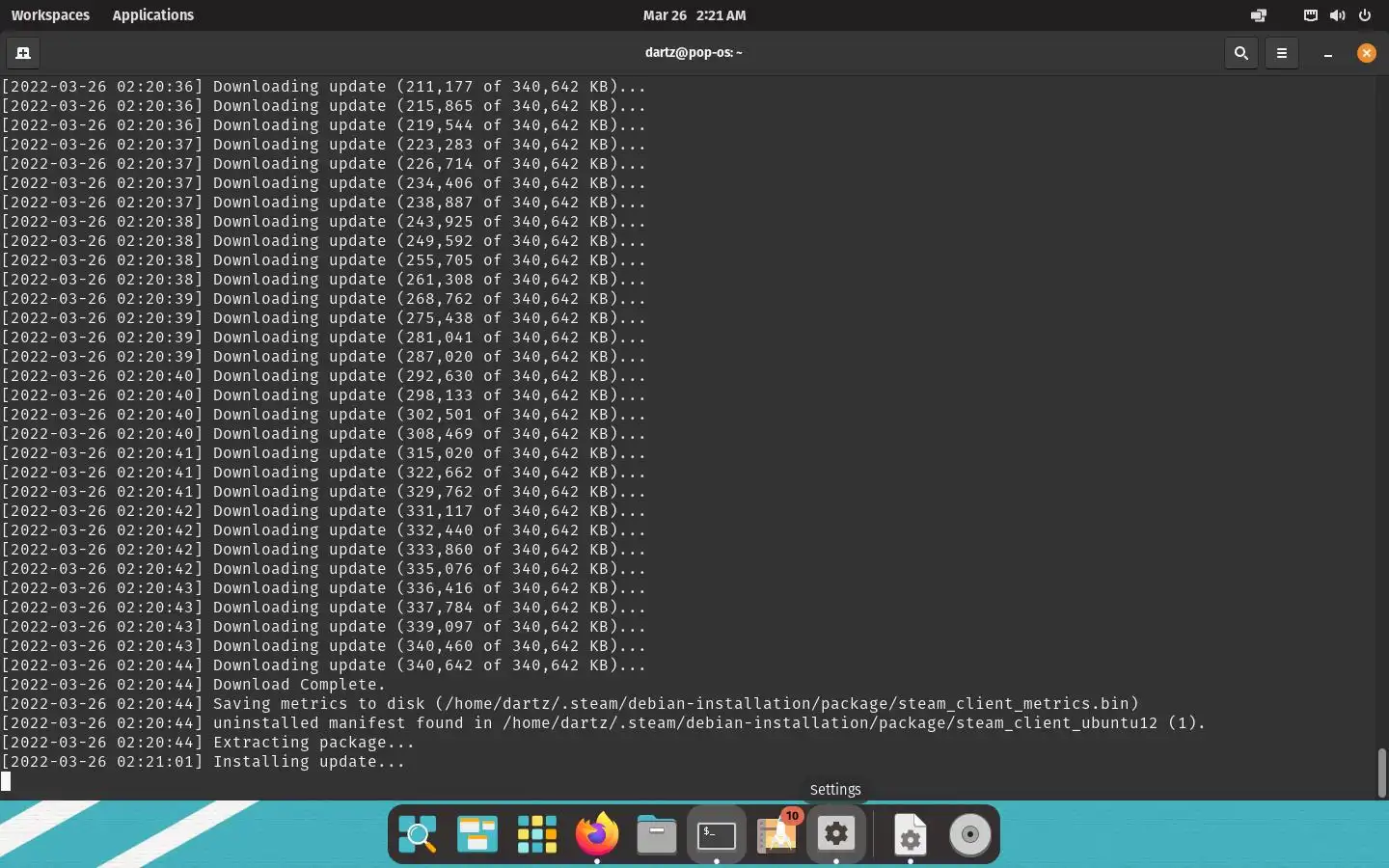
Task: Click the final 340,642 of 340,642 line
Action: click(x=323, y=665)
